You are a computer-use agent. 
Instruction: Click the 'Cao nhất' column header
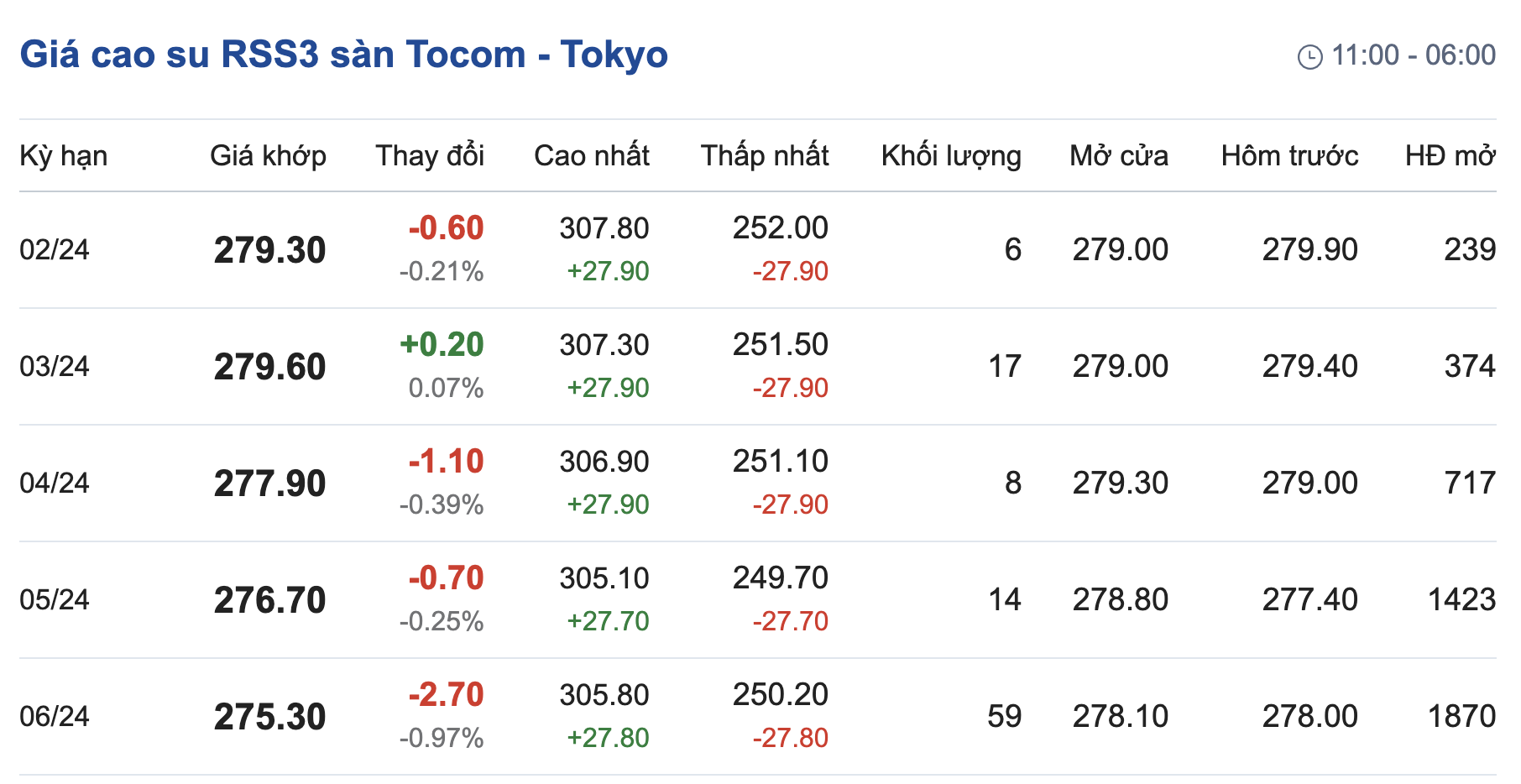[x=592, y=156]
